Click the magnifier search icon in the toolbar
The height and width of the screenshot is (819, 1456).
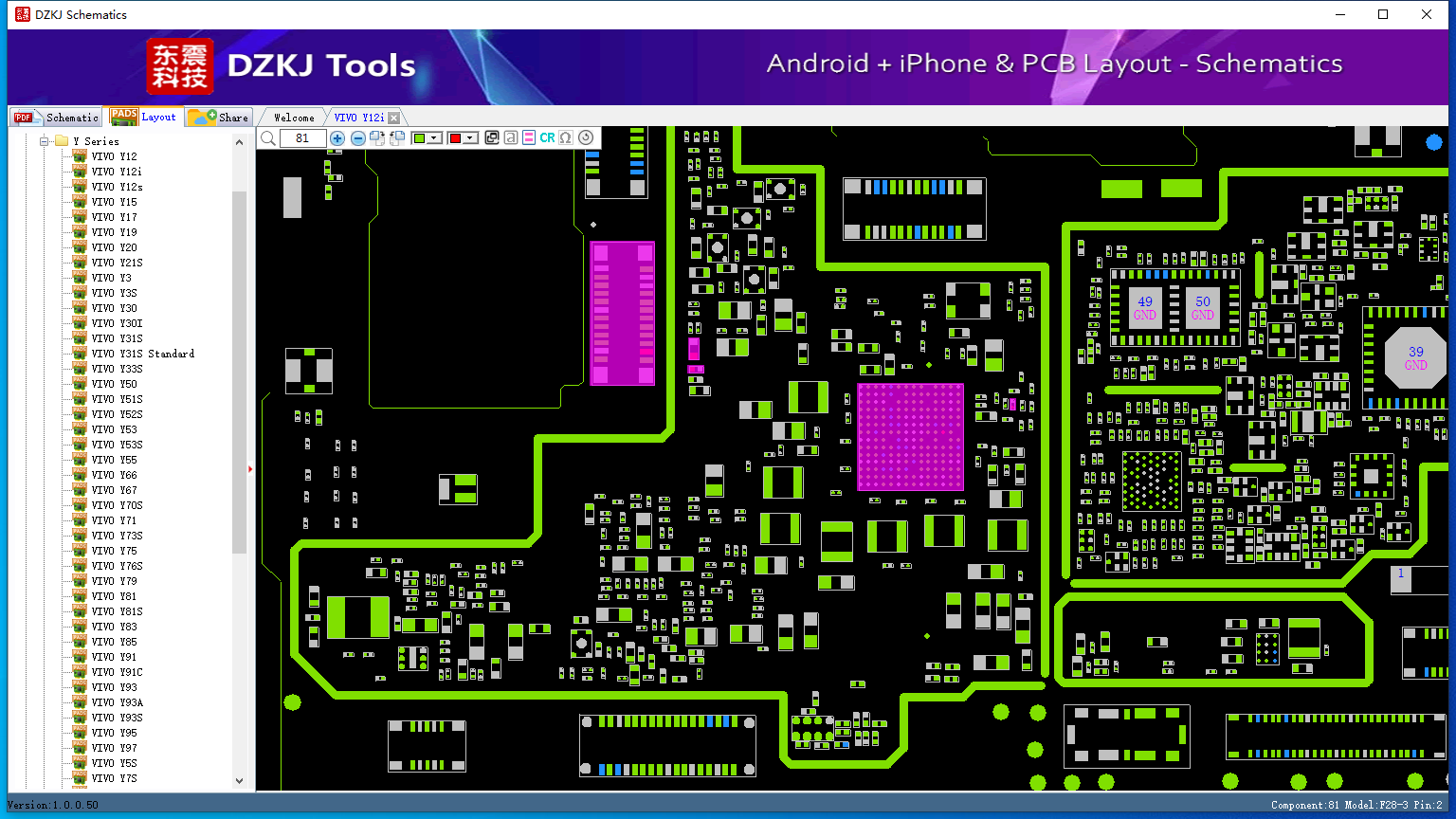tap(268, 138)
